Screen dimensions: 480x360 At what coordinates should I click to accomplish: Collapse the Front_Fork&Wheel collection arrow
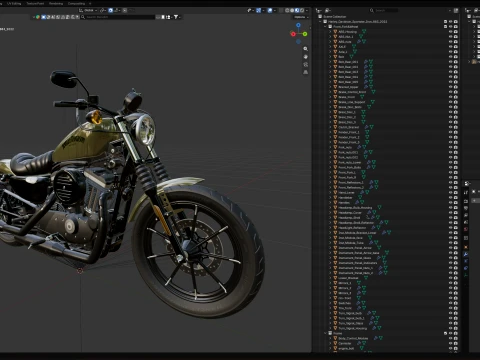click(x=325, y=26)
